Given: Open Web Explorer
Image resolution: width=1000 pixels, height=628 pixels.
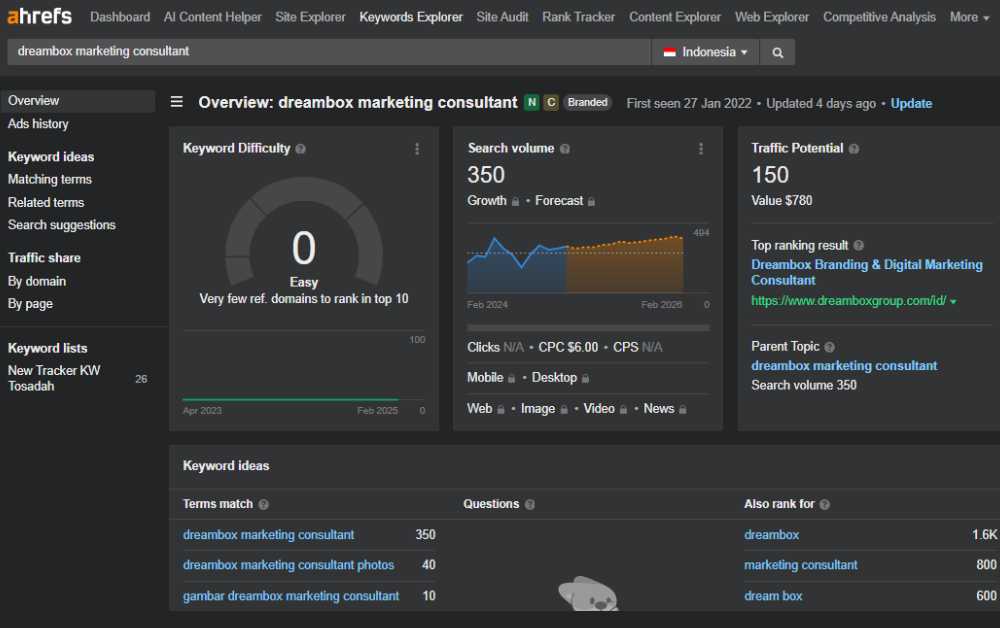Looking at the screenshot, I should (772, 17).
